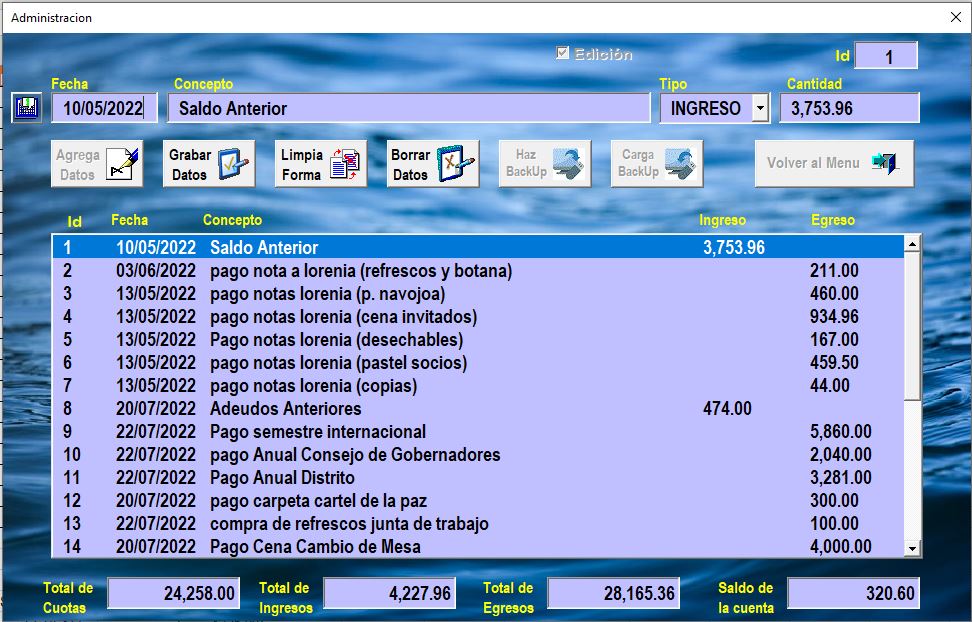972x622 pixels.
Task: Select row 'pago nota a lorenia (refrescos y botana)'
Action: point(478,270)
